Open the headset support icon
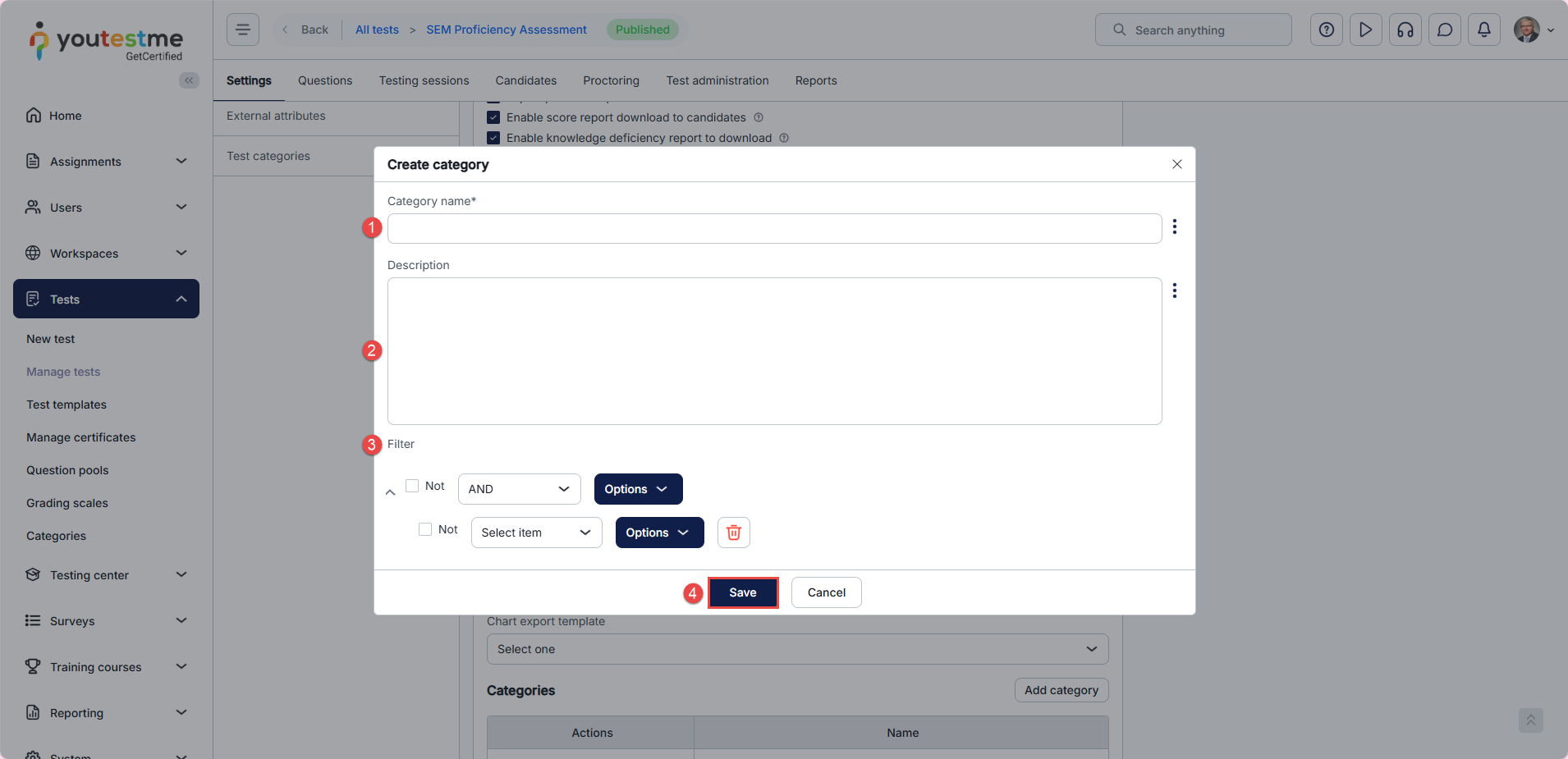The image size is (1568, 759). 1405,30
